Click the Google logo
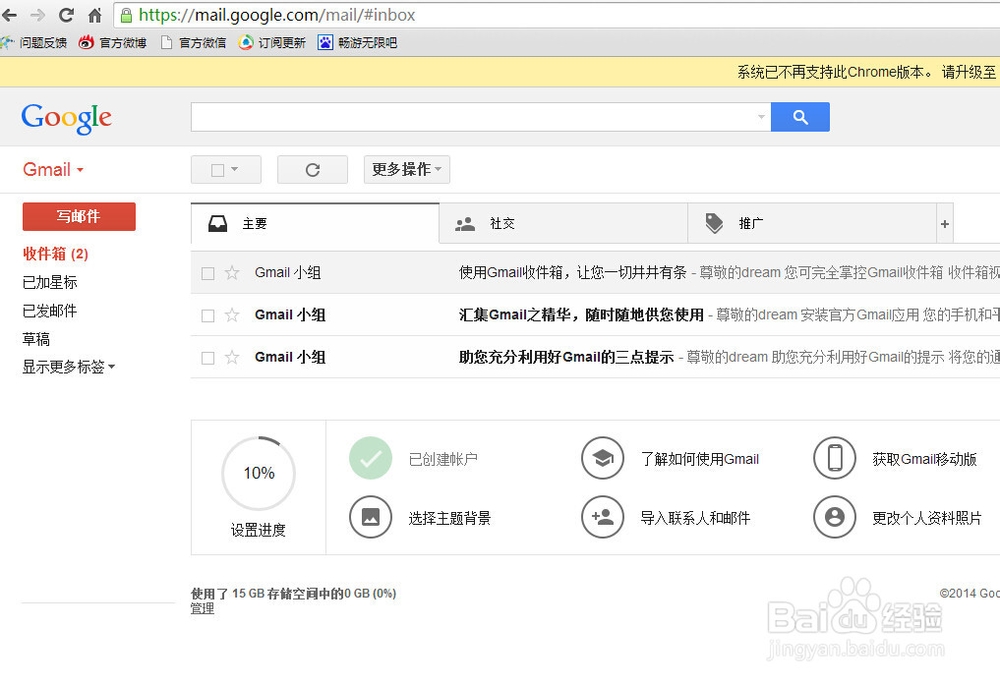1000x684 pixels. (x=66, y=118)
